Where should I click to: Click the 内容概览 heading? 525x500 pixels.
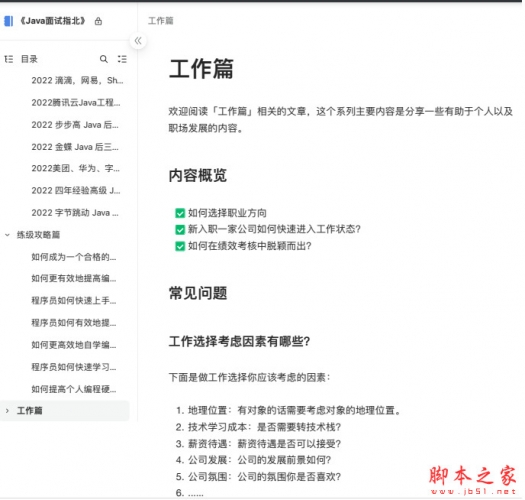tap(198, 175)
